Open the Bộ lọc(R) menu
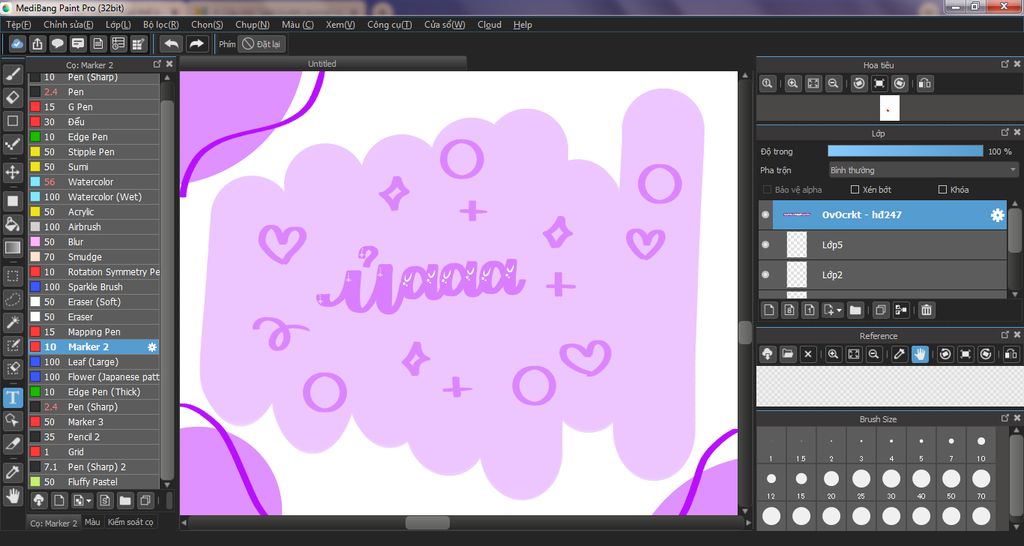Screen dimensions: 1024x546 pyautogui.click(x=161, y=25)
